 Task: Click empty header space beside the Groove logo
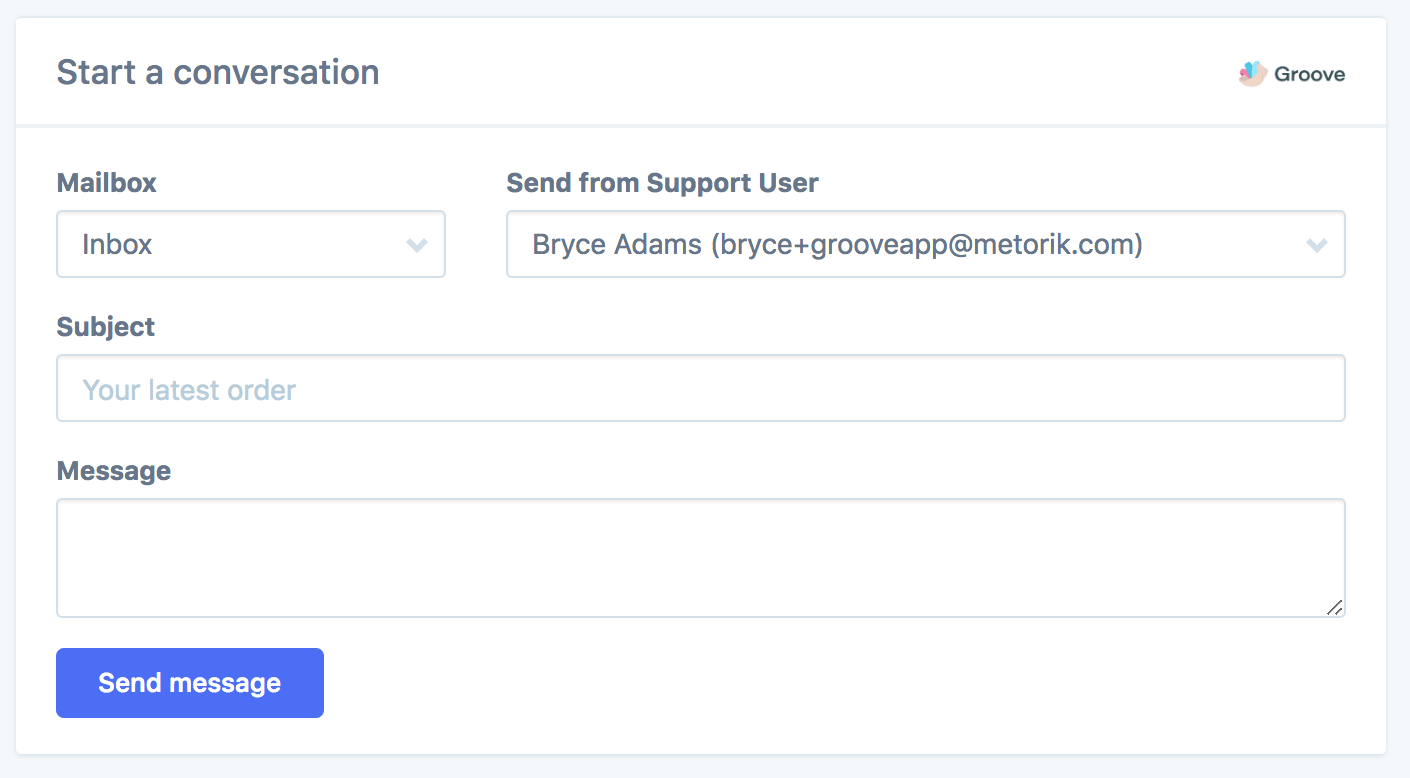point(800,72)
